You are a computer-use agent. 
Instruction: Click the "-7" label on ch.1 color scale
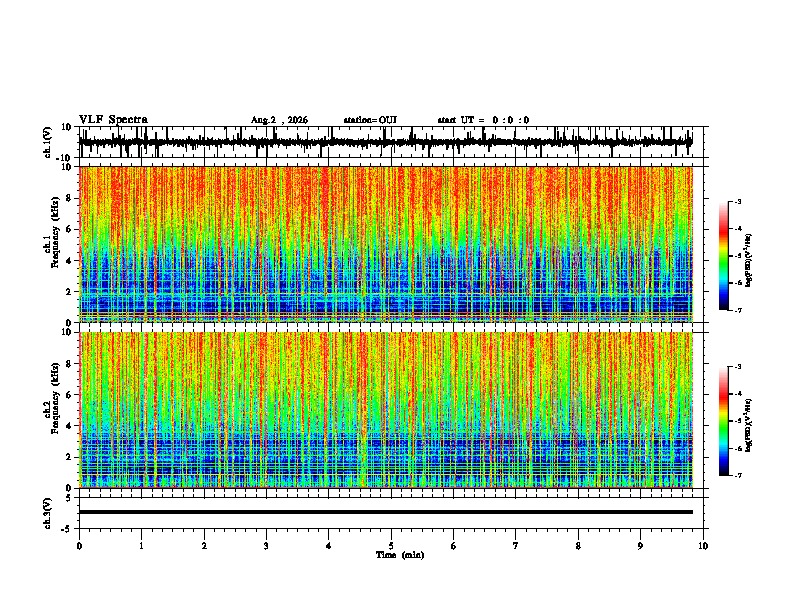(x=738, y=310)
